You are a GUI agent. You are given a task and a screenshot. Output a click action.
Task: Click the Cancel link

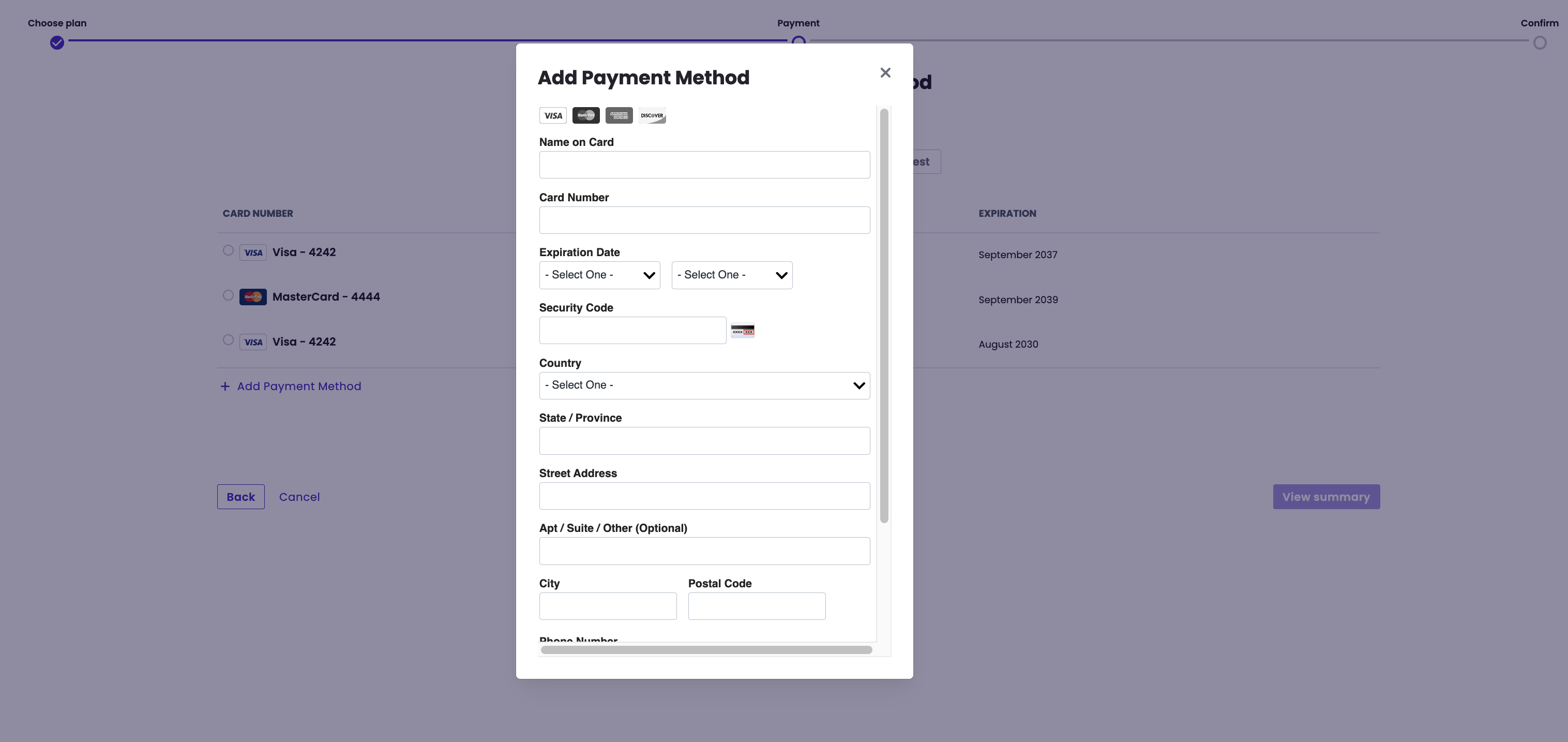tap(299, 497)
